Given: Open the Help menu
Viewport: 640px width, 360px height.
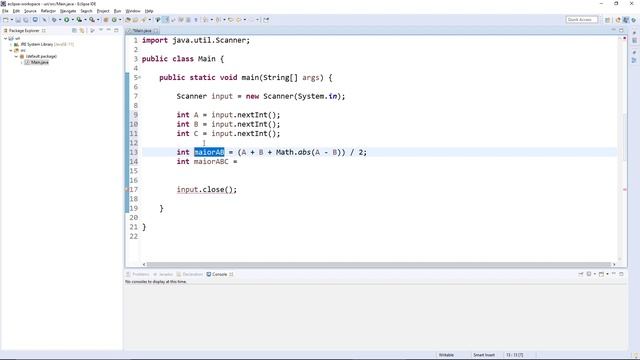Looking at the screenshot, I should [x=149, y=11].
